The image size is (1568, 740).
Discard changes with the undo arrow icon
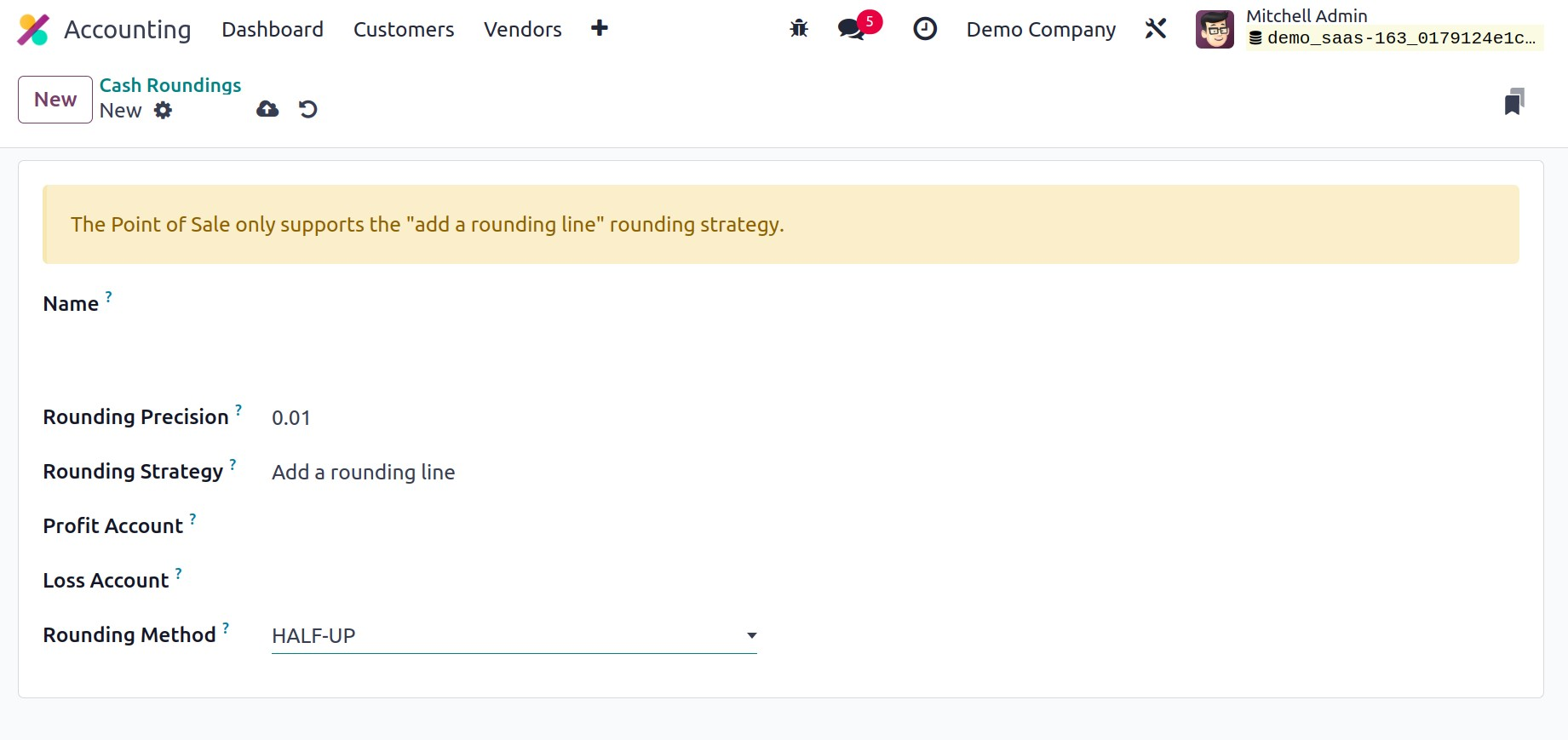[307, 109]
